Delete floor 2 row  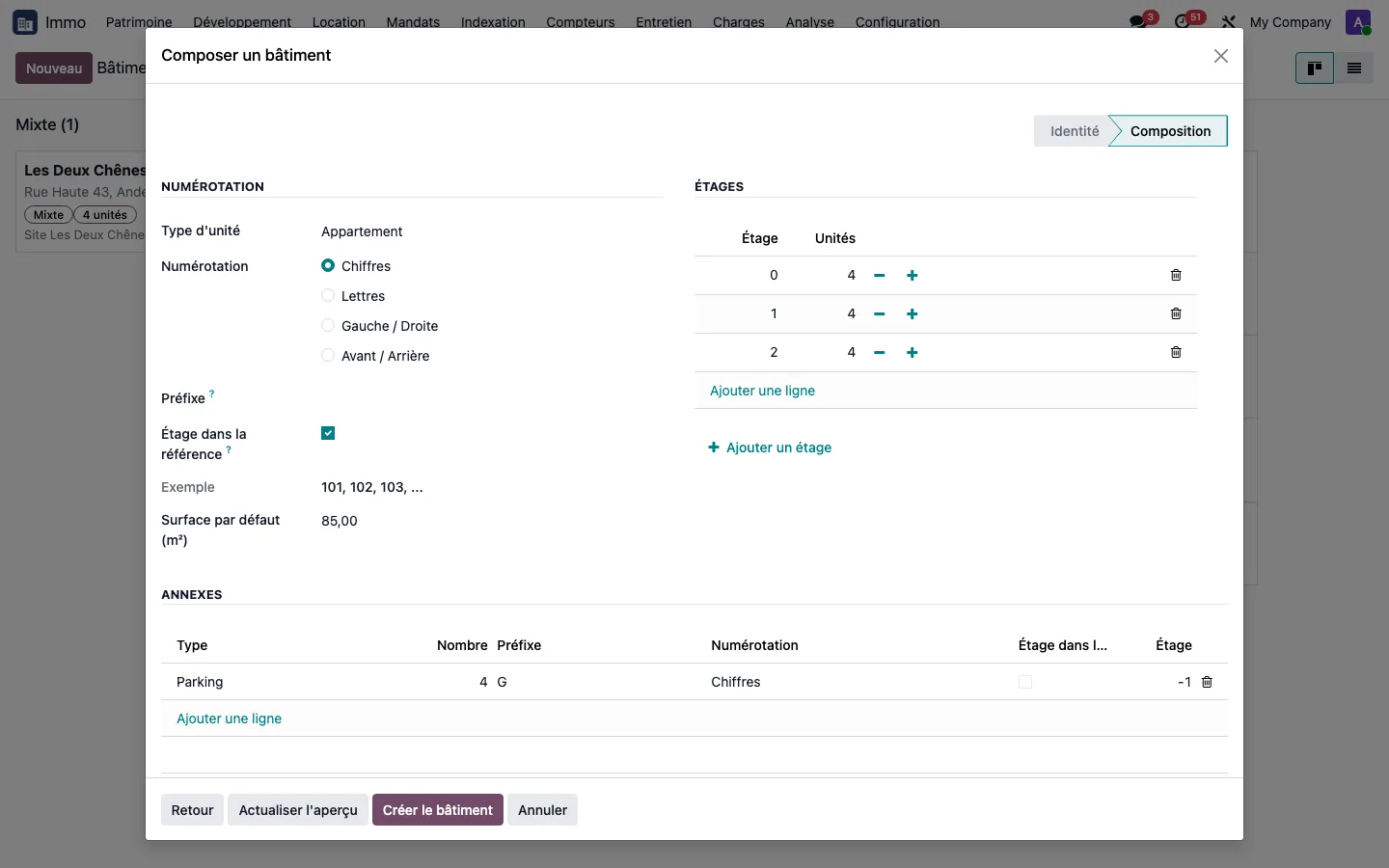click(1176, 353)
